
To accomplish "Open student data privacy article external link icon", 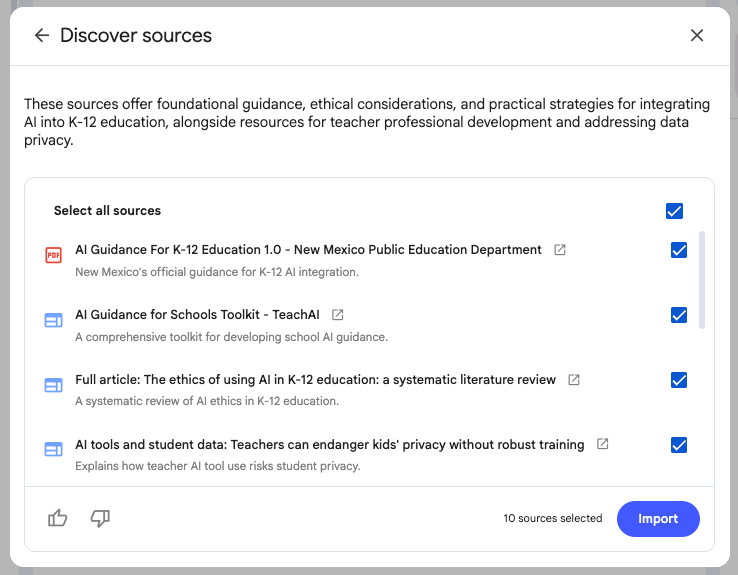I will click(602, 444).
